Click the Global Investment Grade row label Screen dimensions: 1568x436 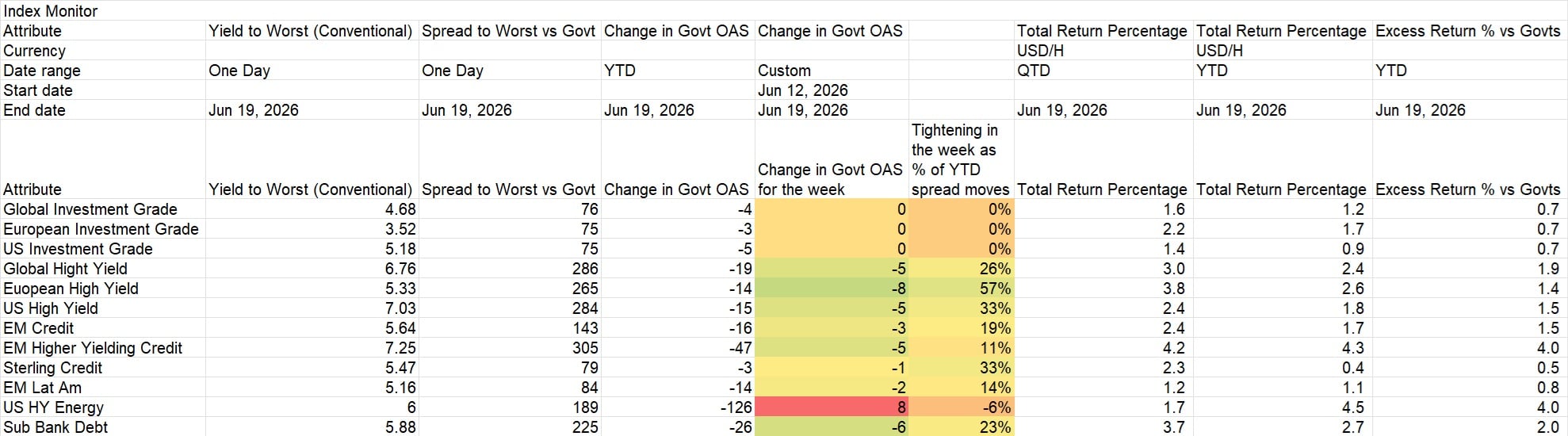[90, 209]
